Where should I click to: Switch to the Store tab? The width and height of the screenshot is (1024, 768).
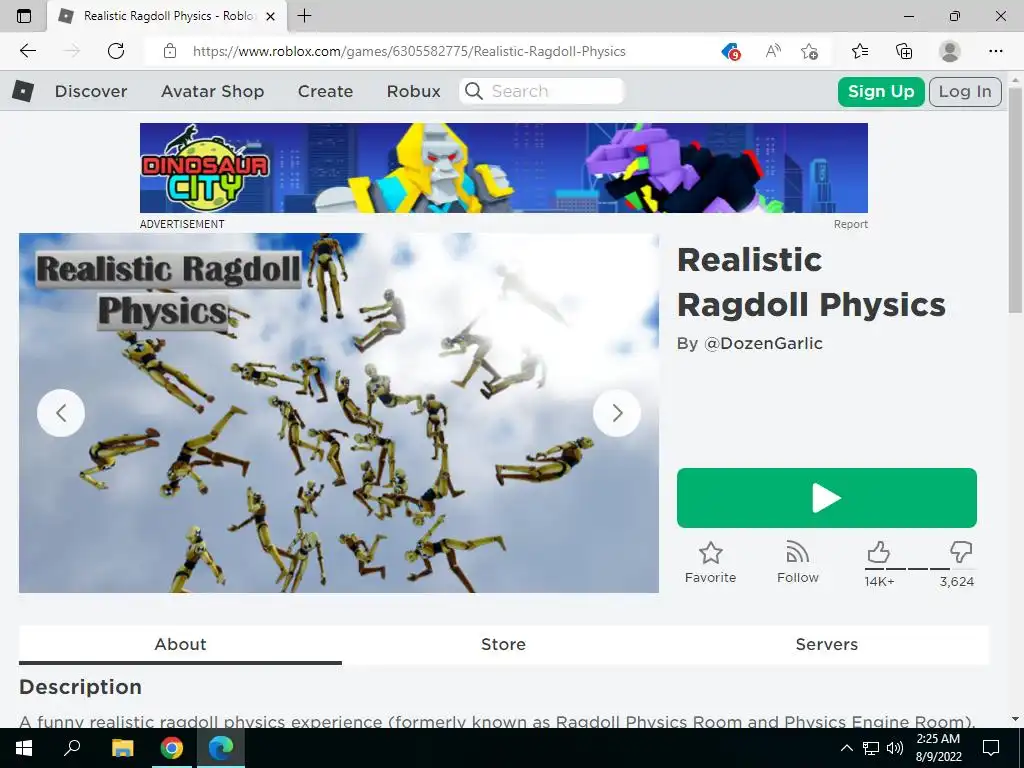[503, 645]
